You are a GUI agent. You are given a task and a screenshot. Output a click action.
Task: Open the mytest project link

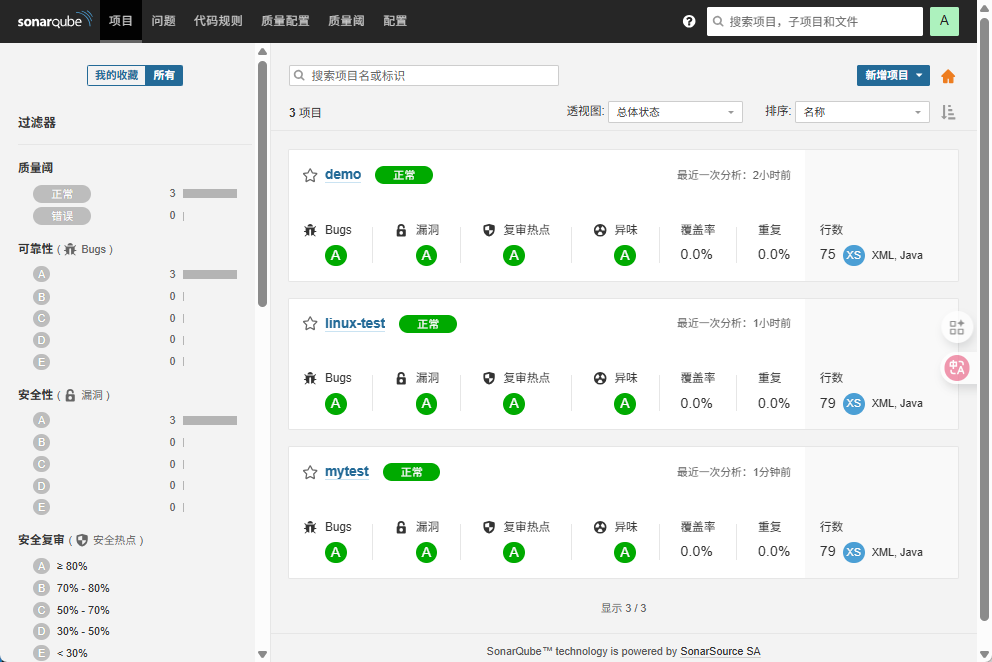[347, 472]
